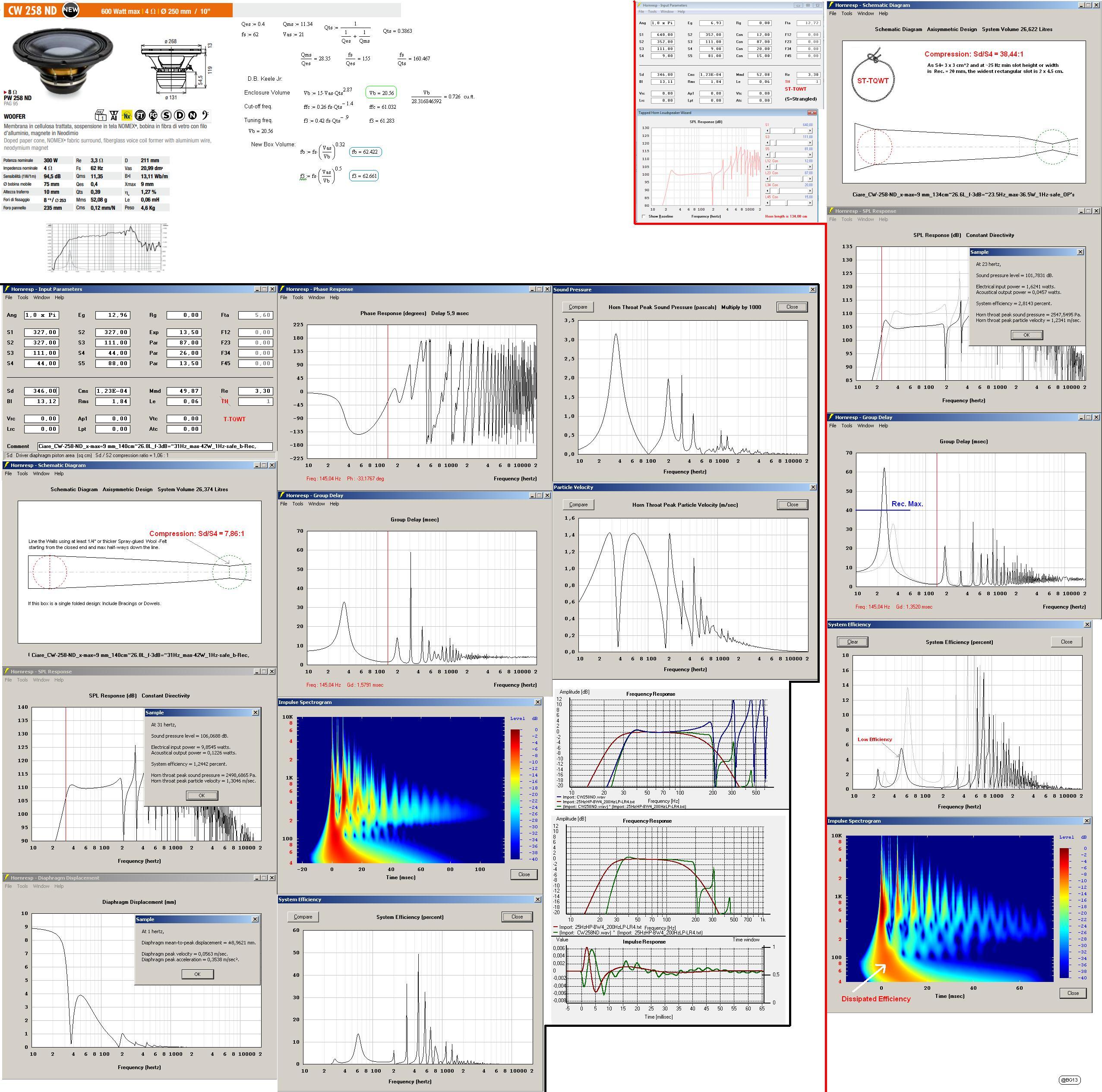Adjust the wizard L23 Con slider thumb
Image resolution: width=1102 pixels, height=1092 pixels.
(x=802, y=179)
